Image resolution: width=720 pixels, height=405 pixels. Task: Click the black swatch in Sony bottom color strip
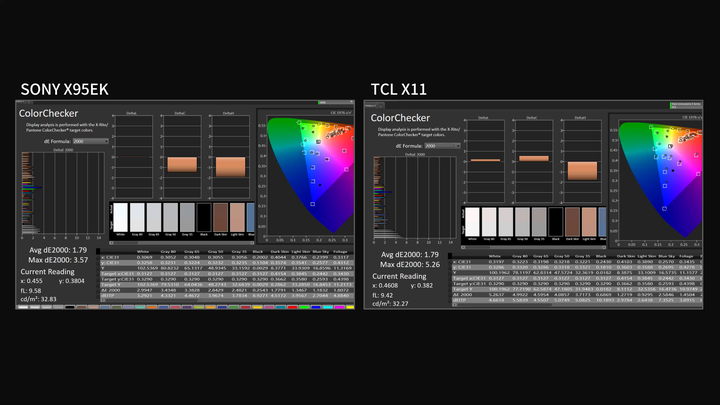click(70, 307)
